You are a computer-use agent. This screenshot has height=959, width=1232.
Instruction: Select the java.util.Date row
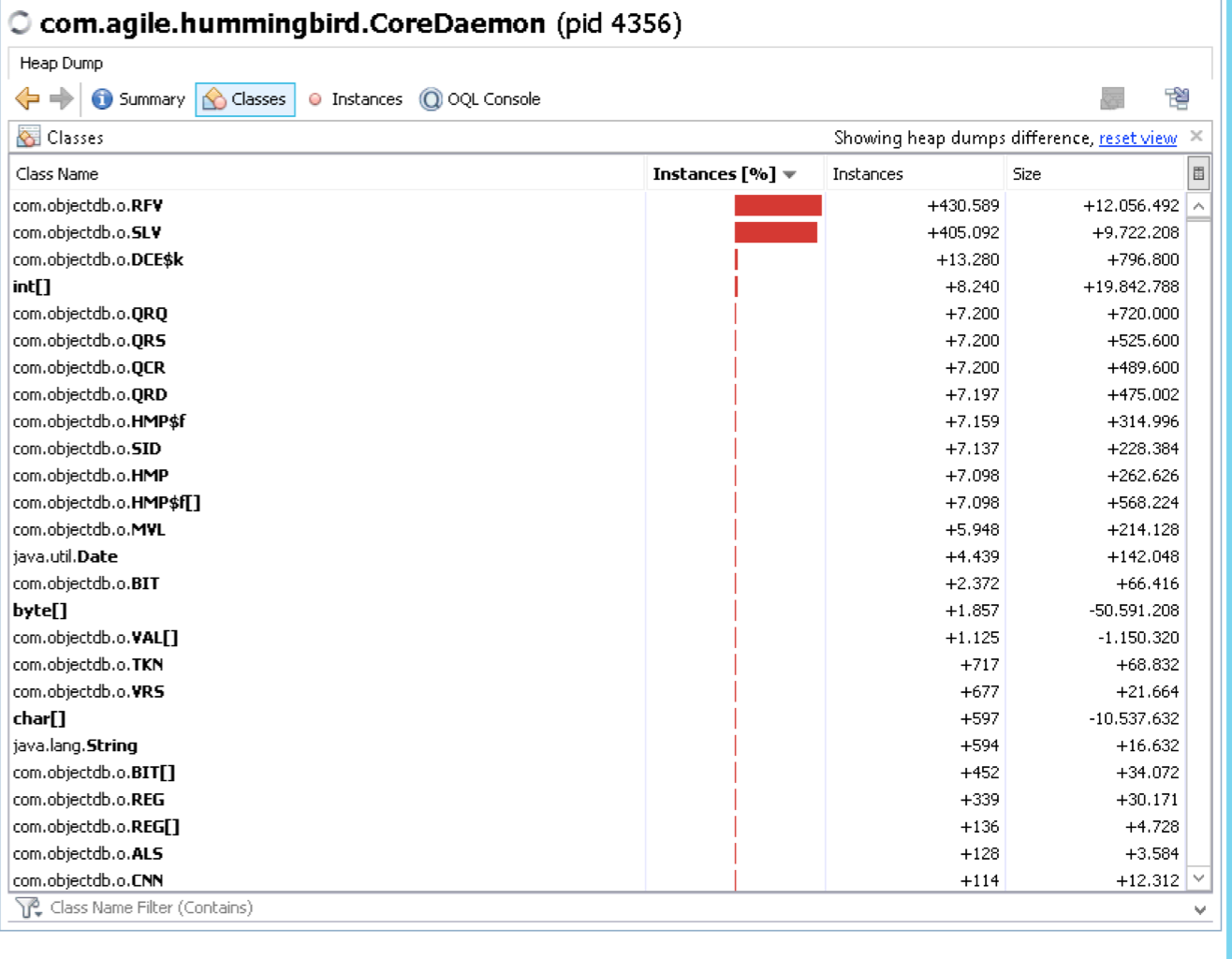[x=597, y=556]
